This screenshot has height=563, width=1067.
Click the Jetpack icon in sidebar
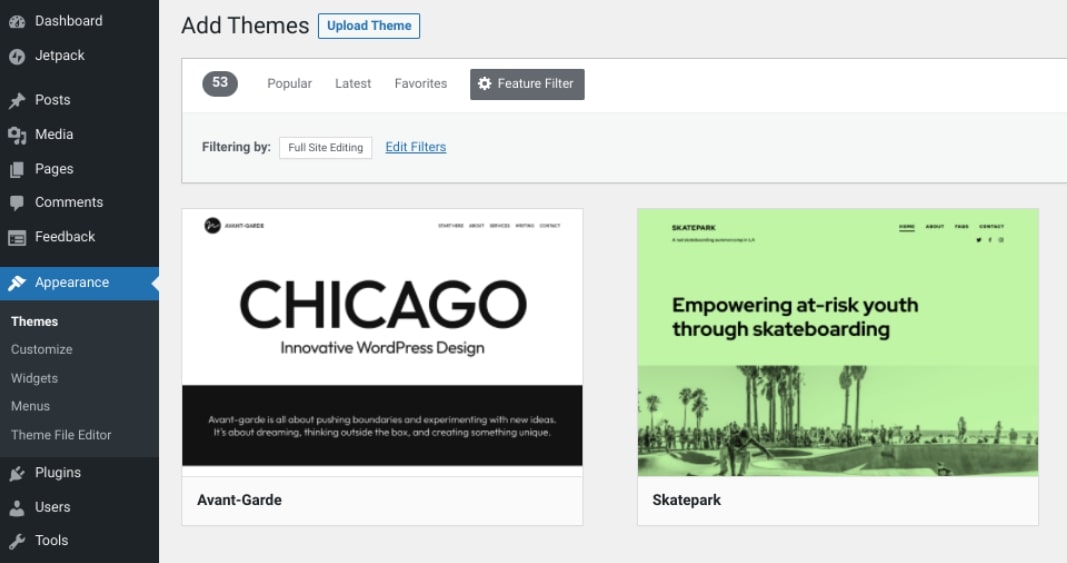coord(17,56)
